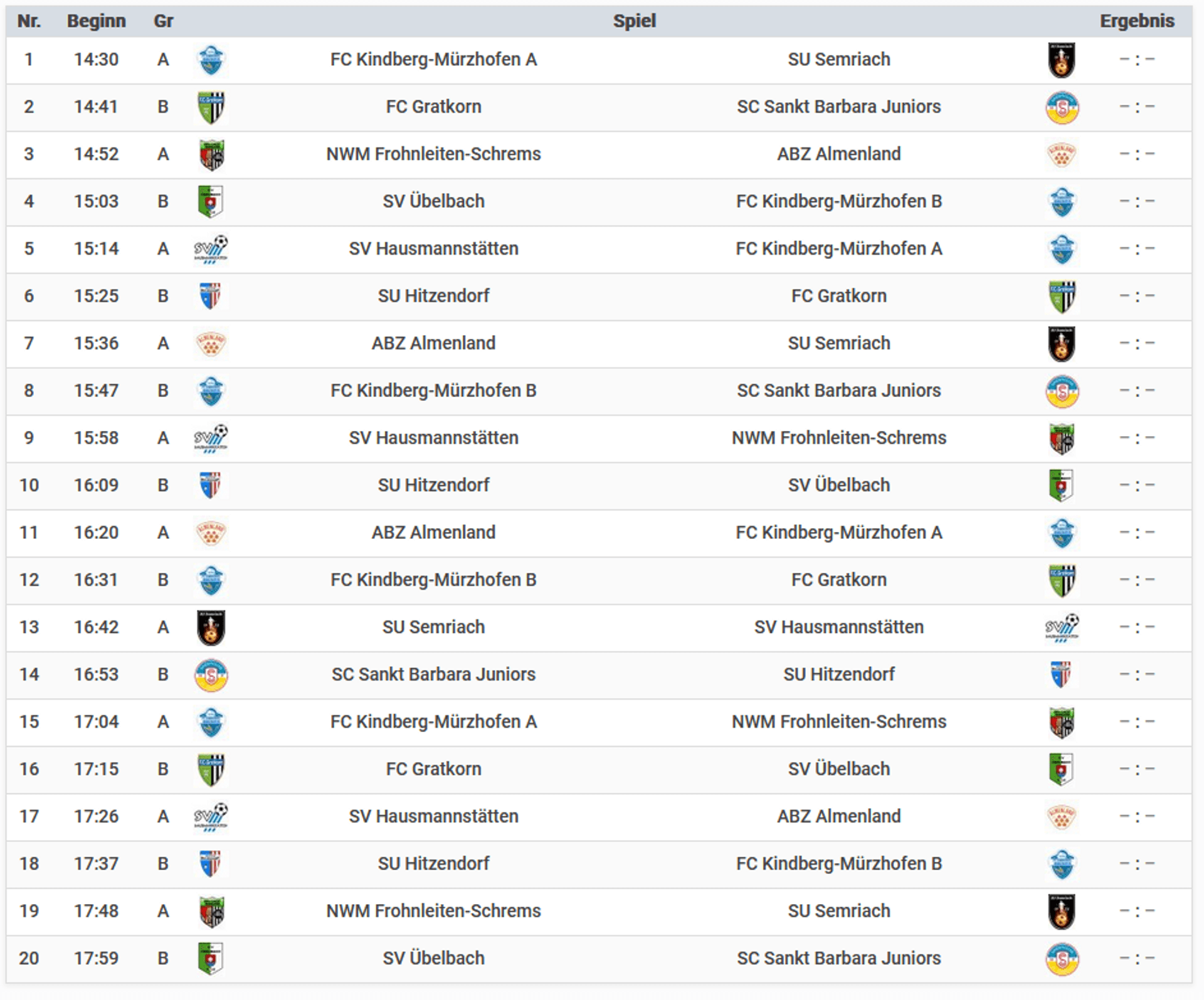The image size is (1204, 1000).
Task: Open NWM Frohnleiten-Schrems name in match 15
Action: point(838,721)
